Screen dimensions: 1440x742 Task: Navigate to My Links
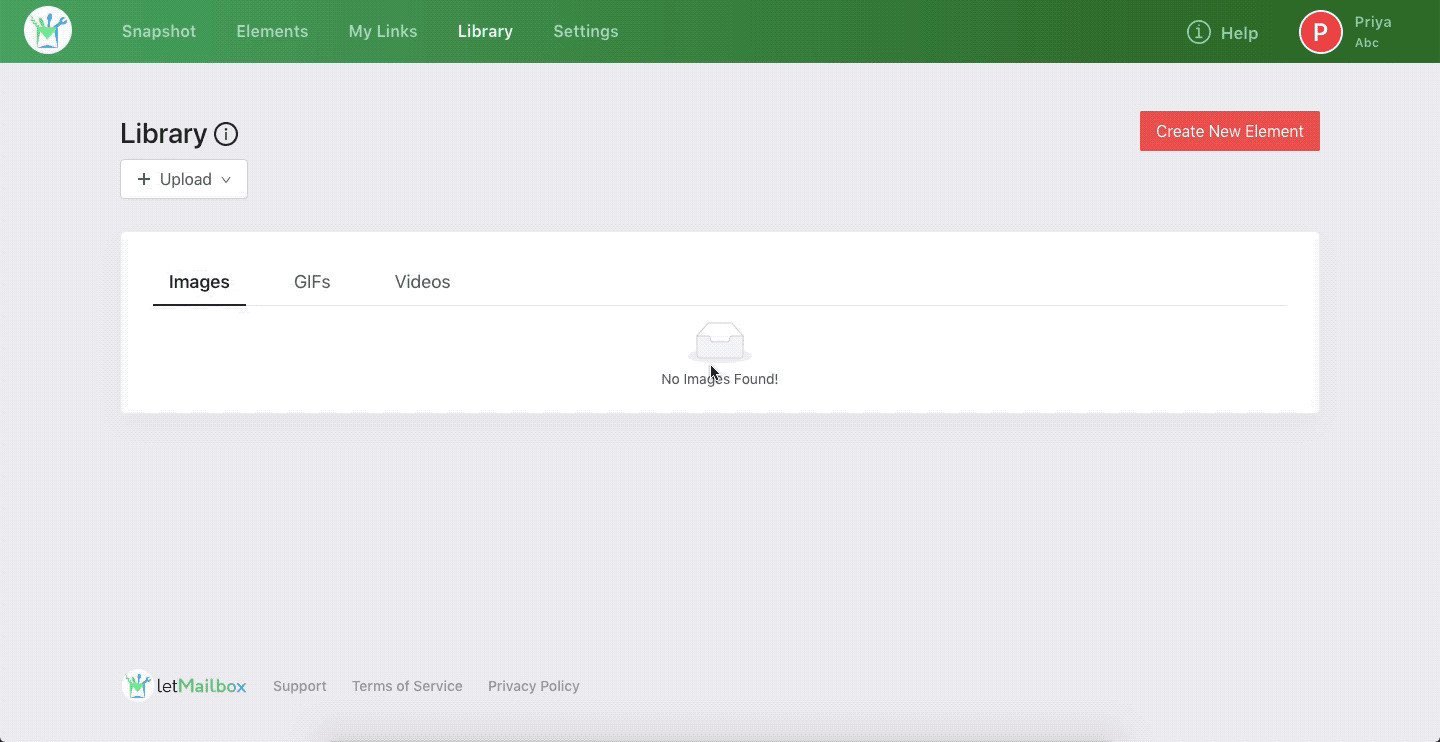tap(383, 31)
